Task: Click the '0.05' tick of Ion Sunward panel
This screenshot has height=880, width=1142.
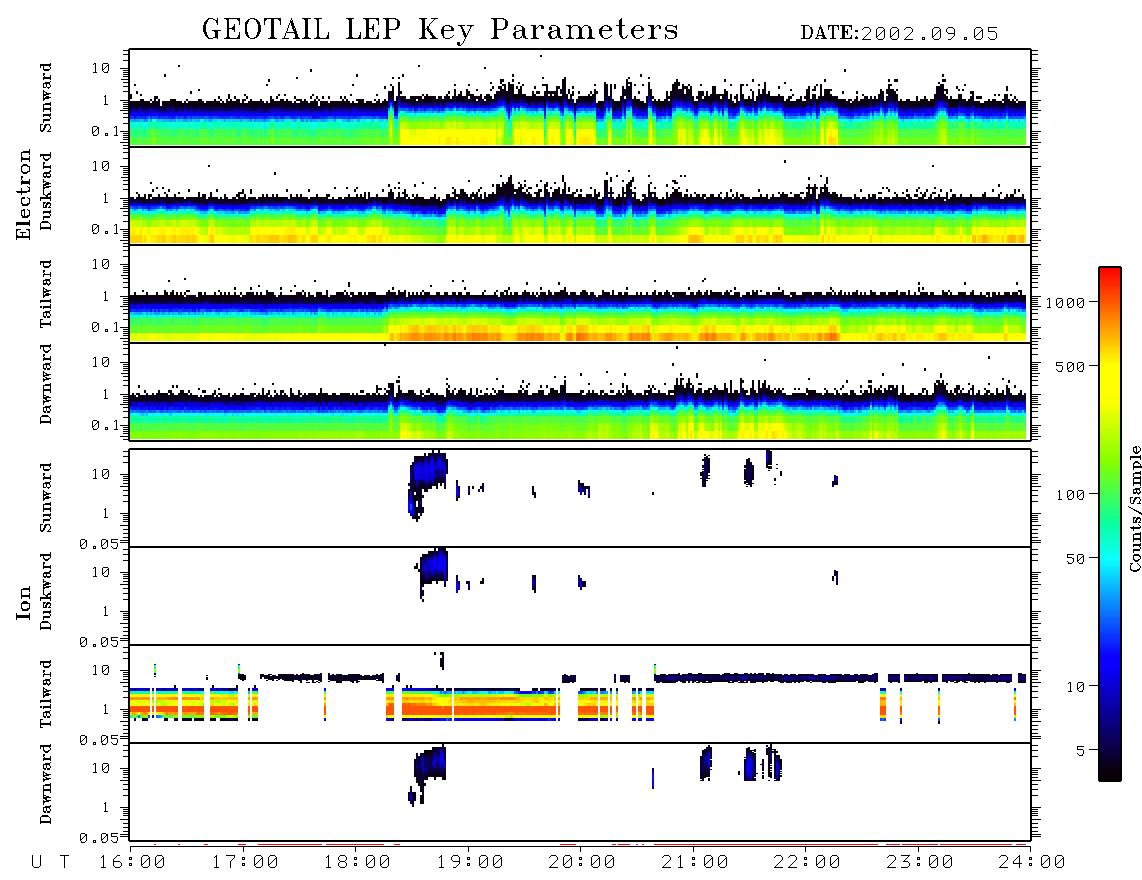Action: pyautogui.click(x=99, y=543)
